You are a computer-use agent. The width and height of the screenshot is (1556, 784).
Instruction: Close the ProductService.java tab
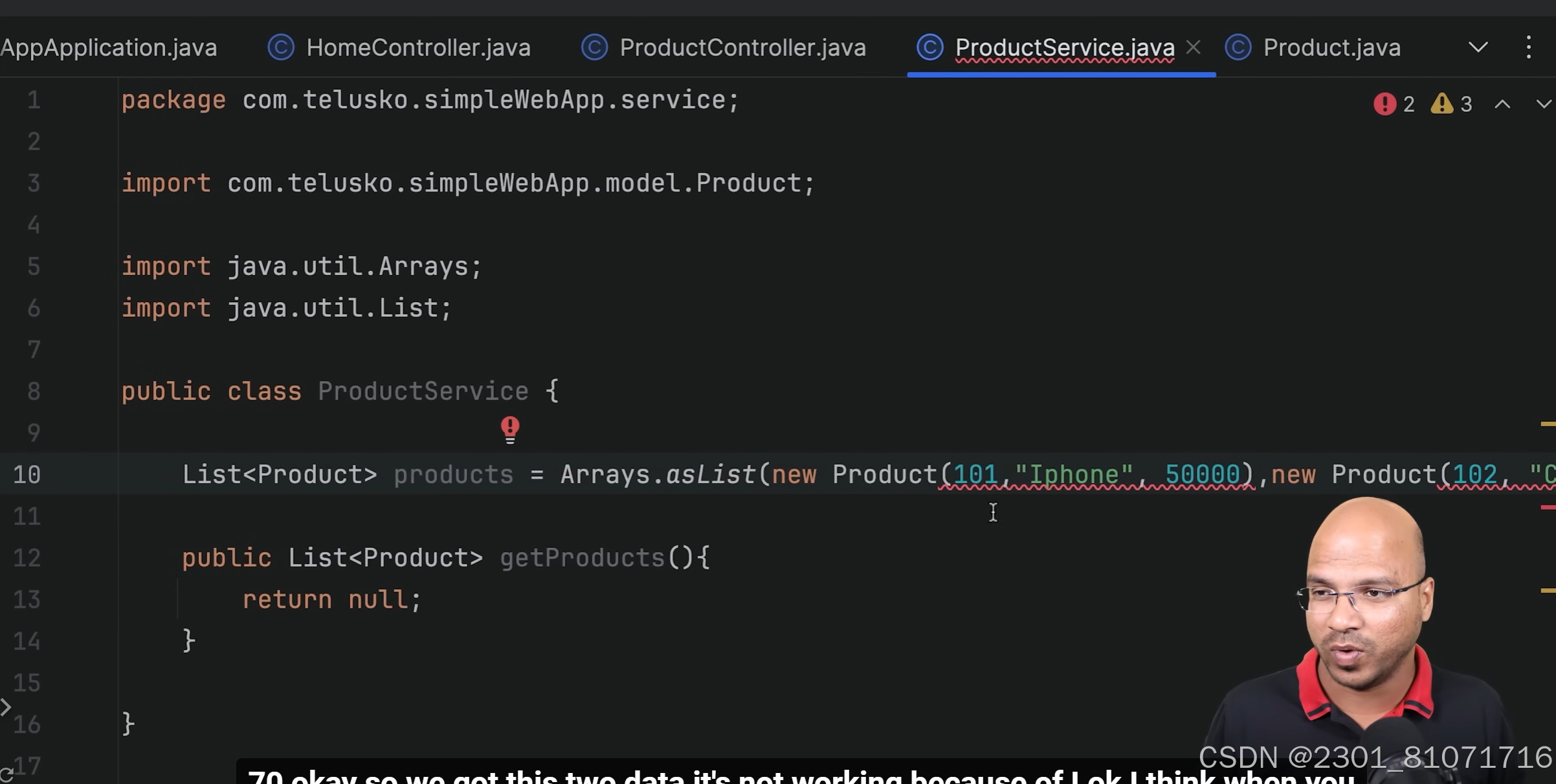[1193, 47]
